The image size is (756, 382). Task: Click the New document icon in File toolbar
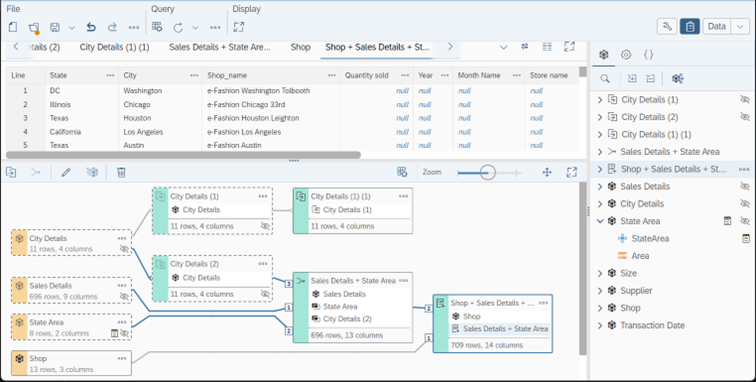click(x=13, y=27)
